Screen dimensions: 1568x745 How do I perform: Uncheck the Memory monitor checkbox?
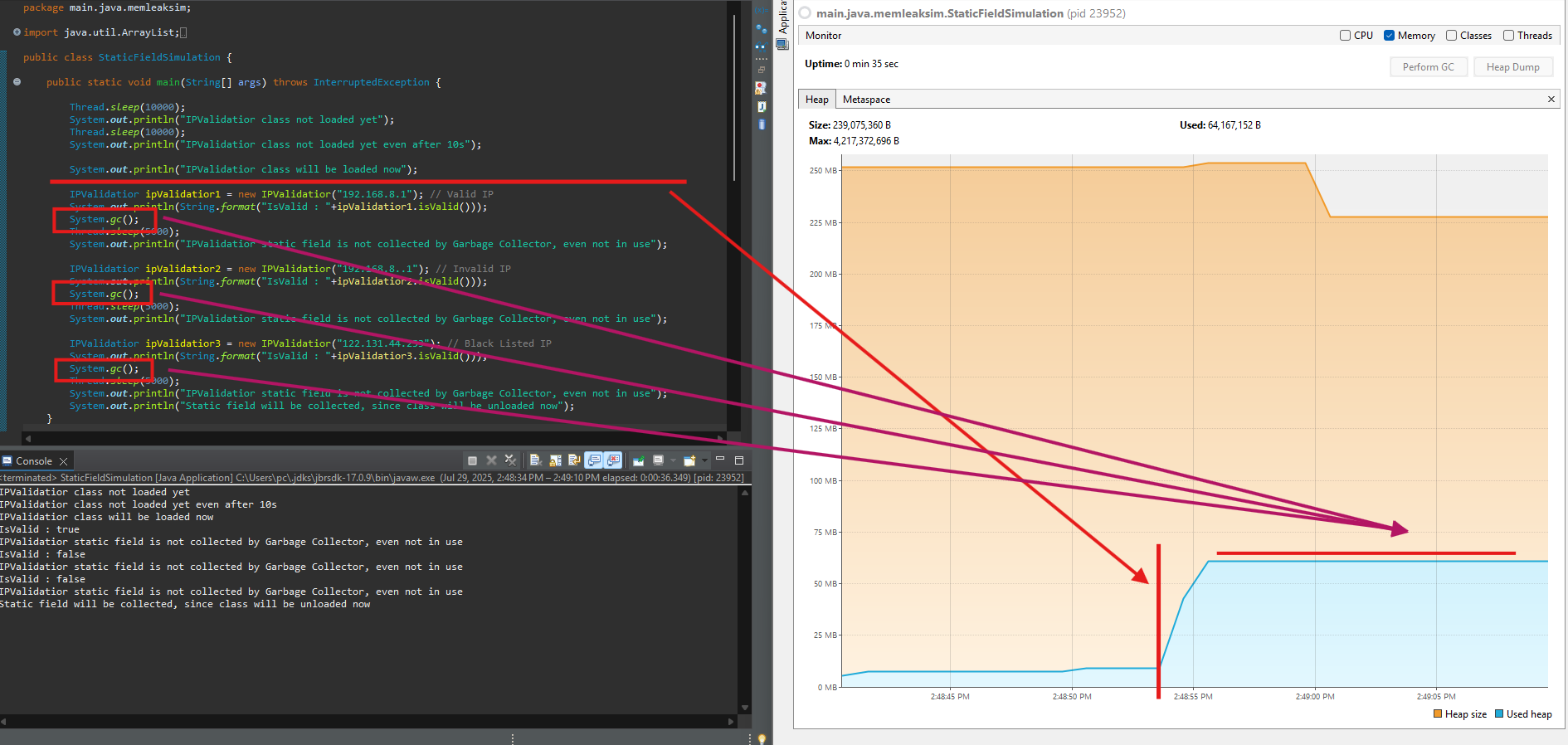tap(1389, 36)
